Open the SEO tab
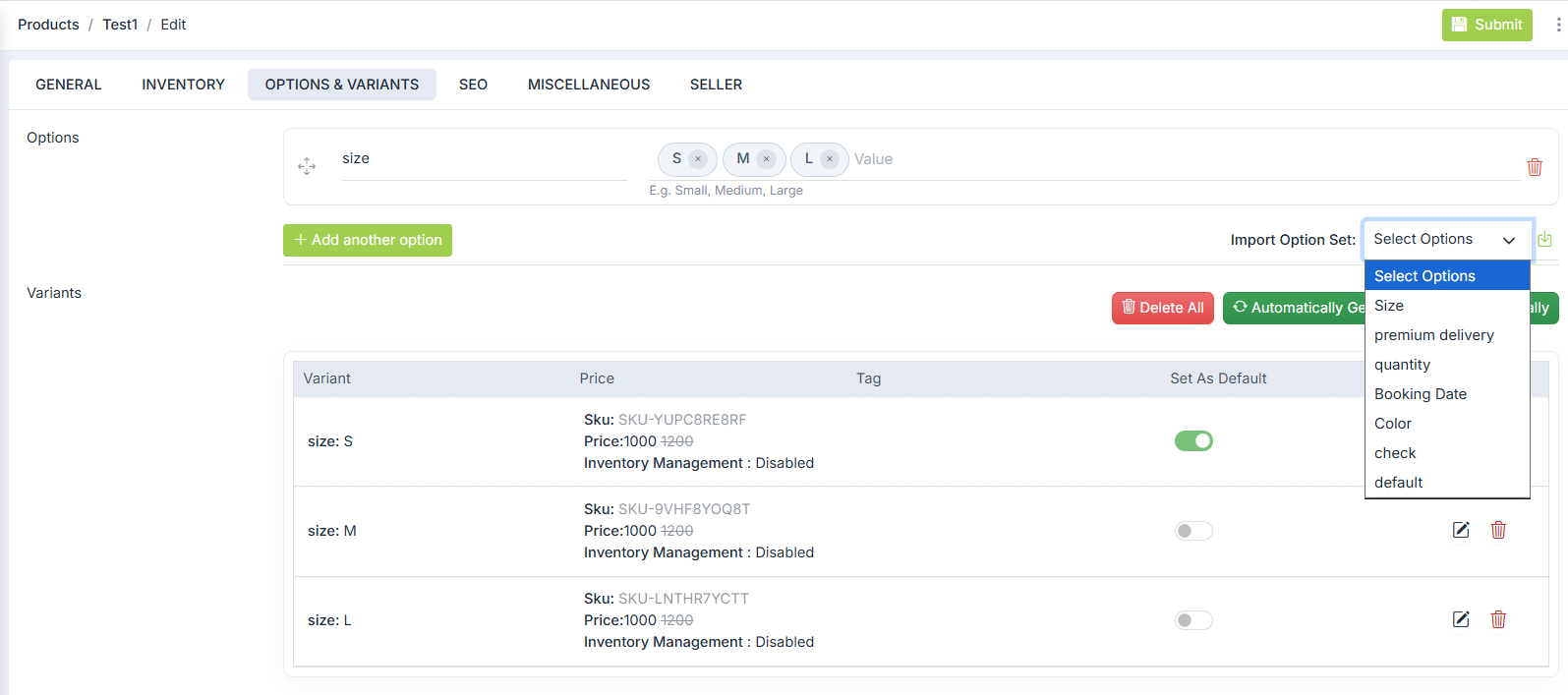The width and height of the screenshot is (1568, 695). (473, 85)
